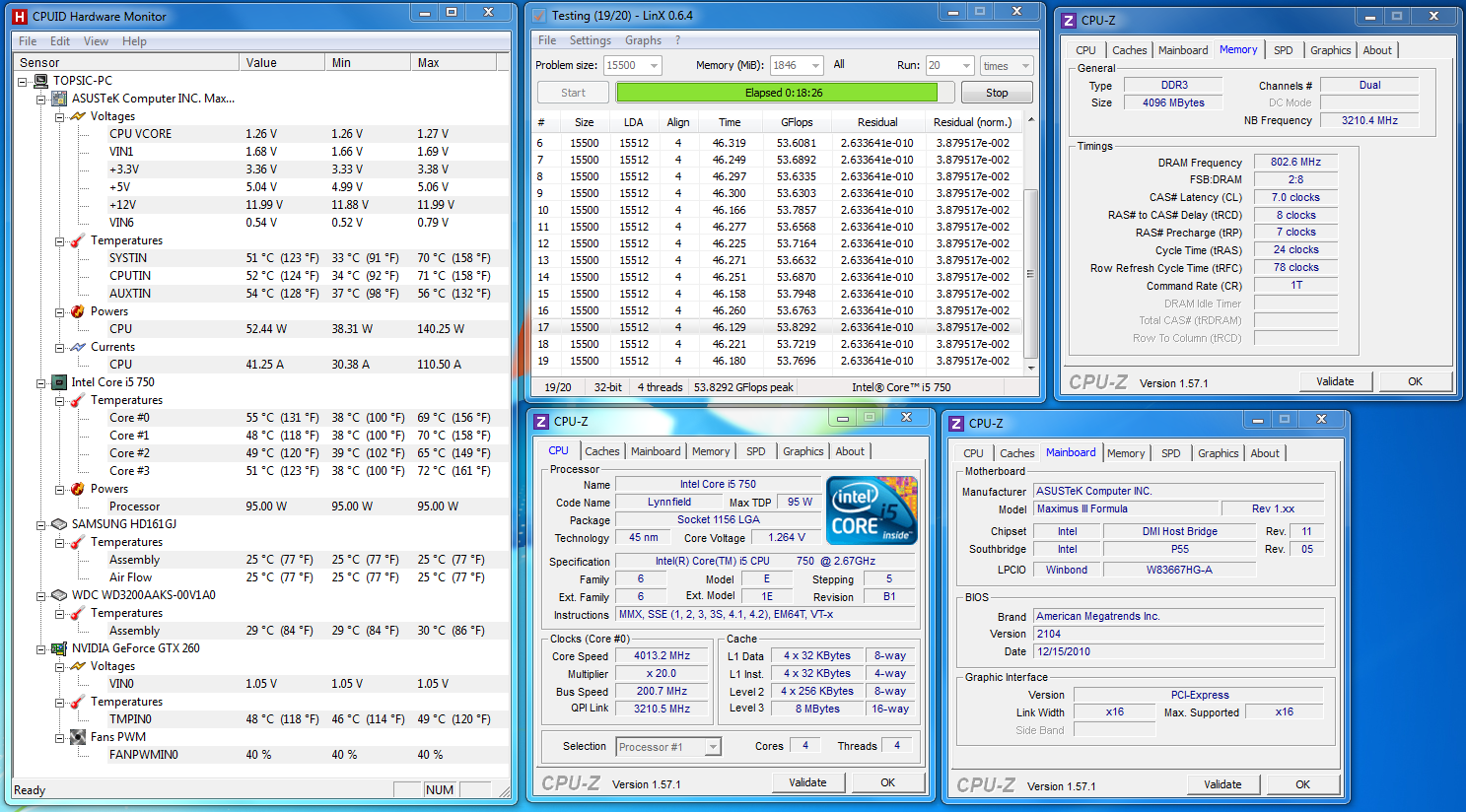Click the Intel Core i5 inside logo

coord(873,509)
